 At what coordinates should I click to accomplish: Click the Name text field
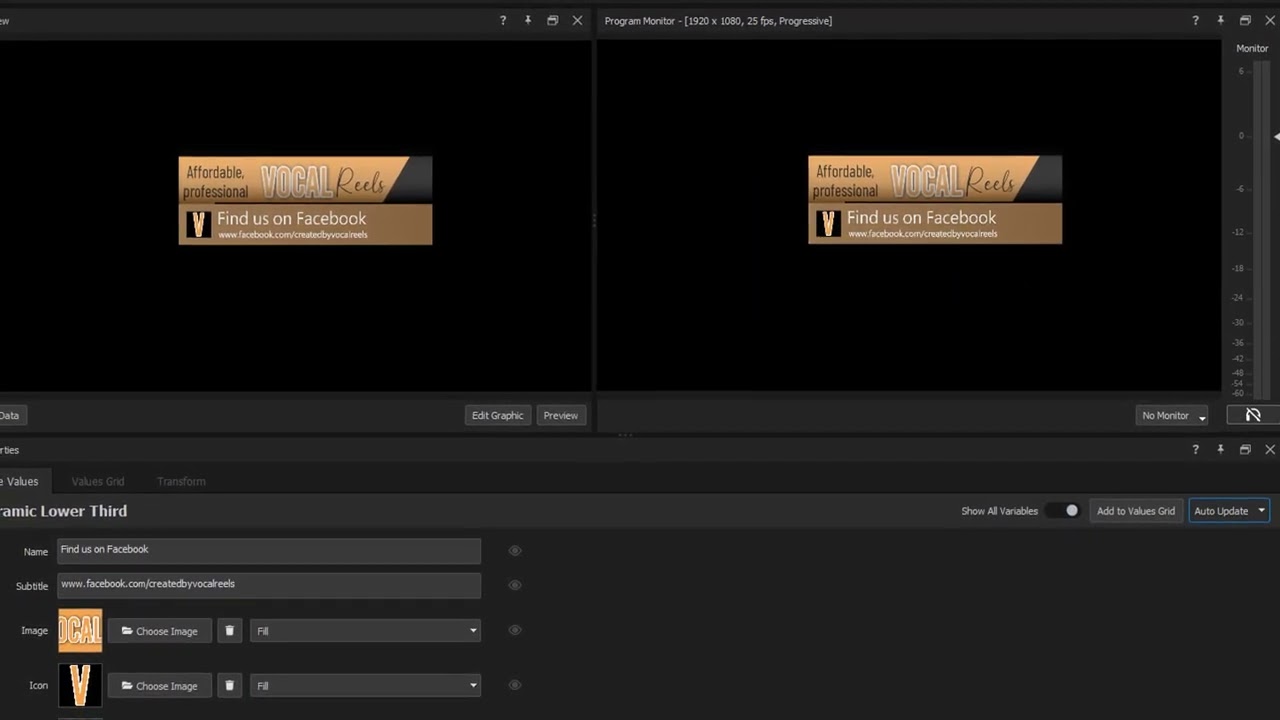coord(269,551)
